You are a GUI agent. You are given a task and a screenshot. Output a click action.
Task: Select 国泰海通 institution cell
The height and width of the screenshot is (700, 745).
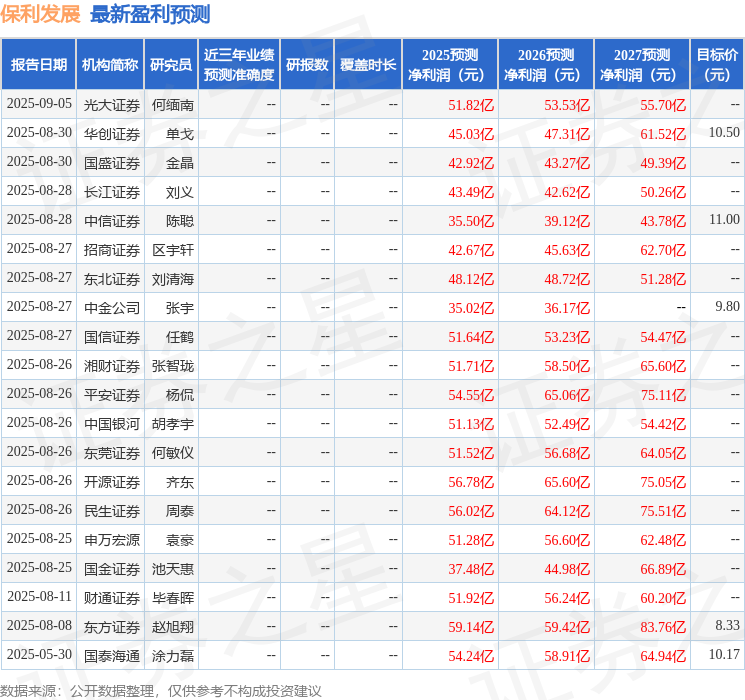pos(112,656)
